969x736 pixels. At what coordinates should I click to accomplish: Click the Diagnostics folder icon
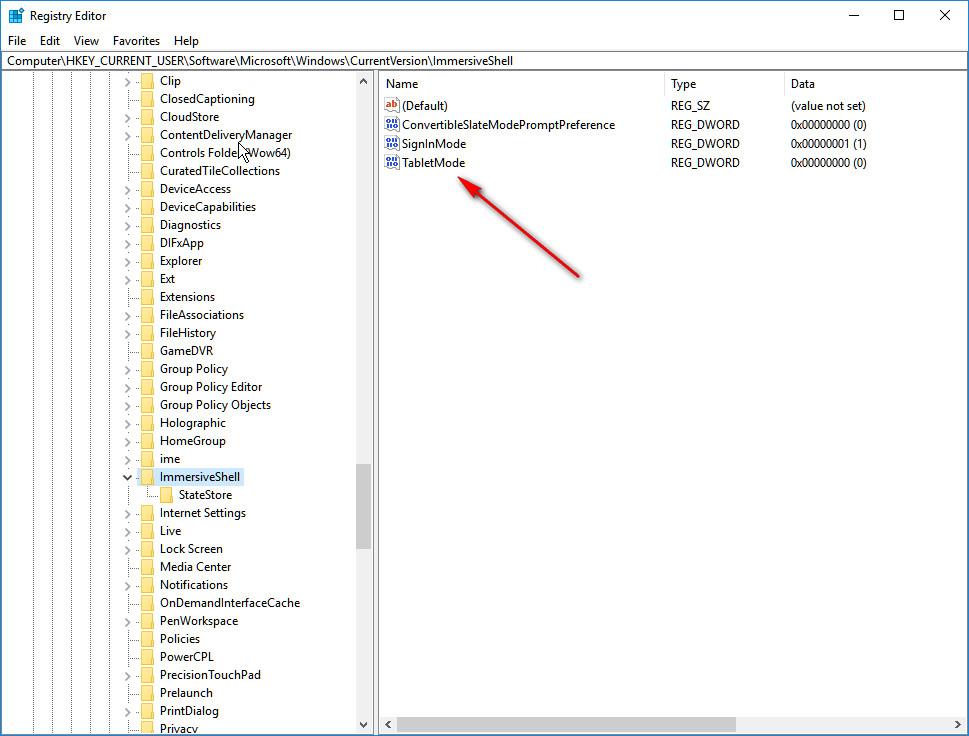(x=147, y=225)
